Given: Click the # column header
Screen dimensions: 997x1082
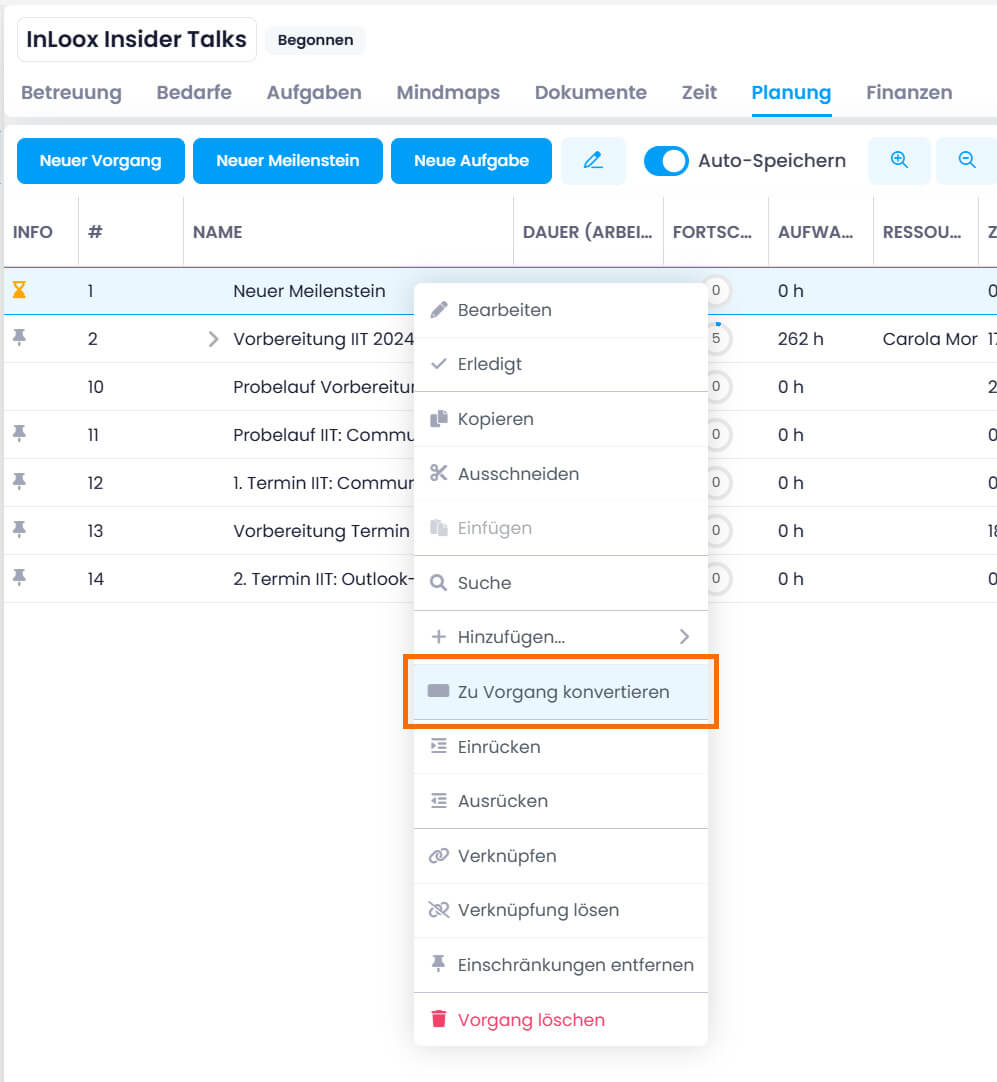Looking at the screenshot, I should (x=131, y=232).
